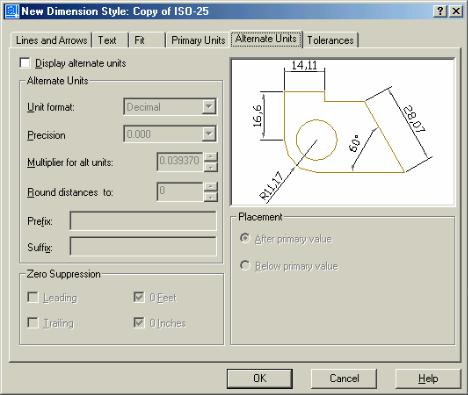Switch to the Primary Units tab
The image size is (468, 395).
pos(198,40)
